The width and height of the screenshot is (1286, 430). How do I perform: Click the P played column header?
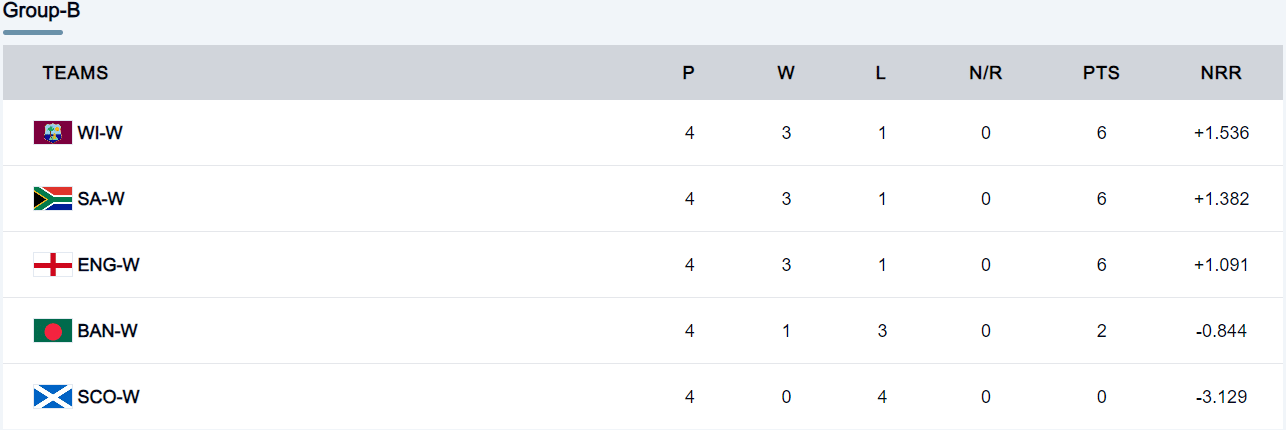(x=689, y=73)
